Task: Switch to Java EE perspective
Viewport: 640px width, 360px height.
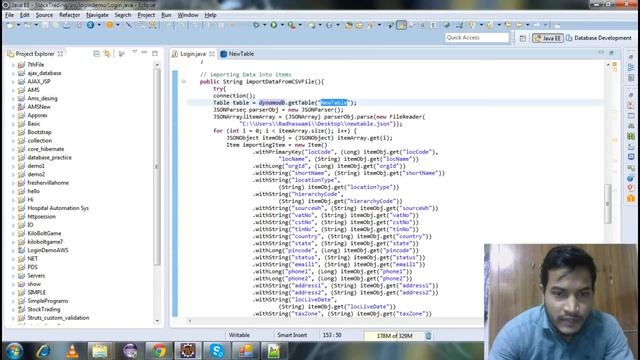Action: click(548, 38)
